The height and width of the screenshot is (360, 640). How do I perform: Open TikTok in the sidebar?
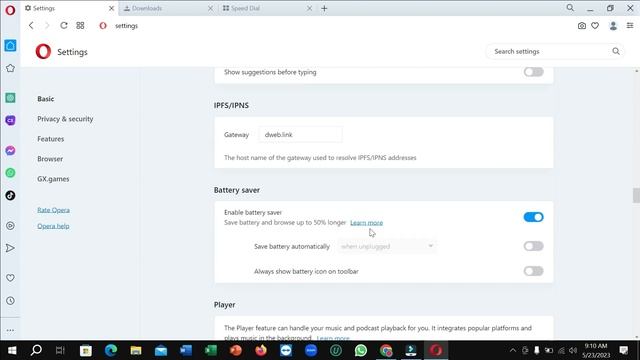click(10, 196)
